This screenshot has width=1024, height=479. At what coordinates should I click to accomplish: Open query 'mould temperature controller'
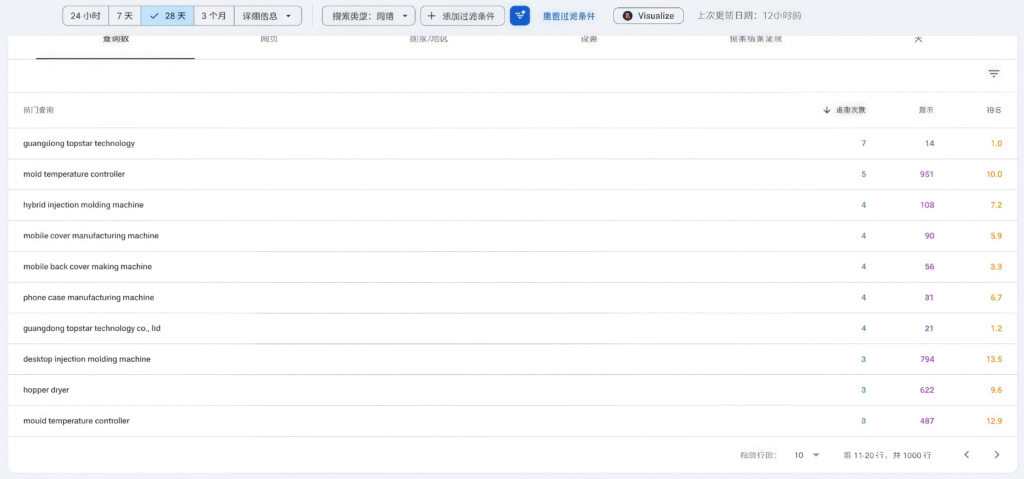[76, 421]
